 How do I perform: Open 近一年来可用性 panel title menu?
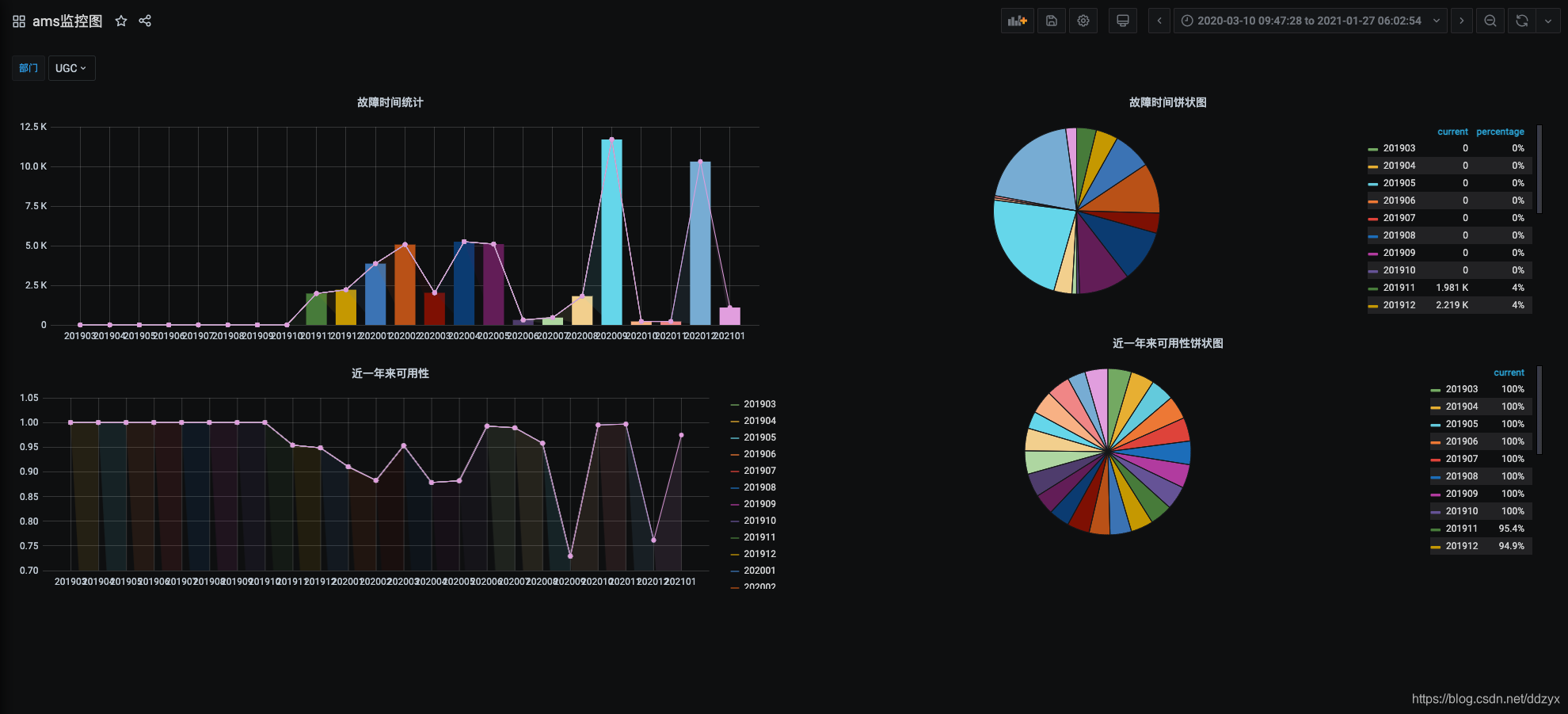pos(390,373)
